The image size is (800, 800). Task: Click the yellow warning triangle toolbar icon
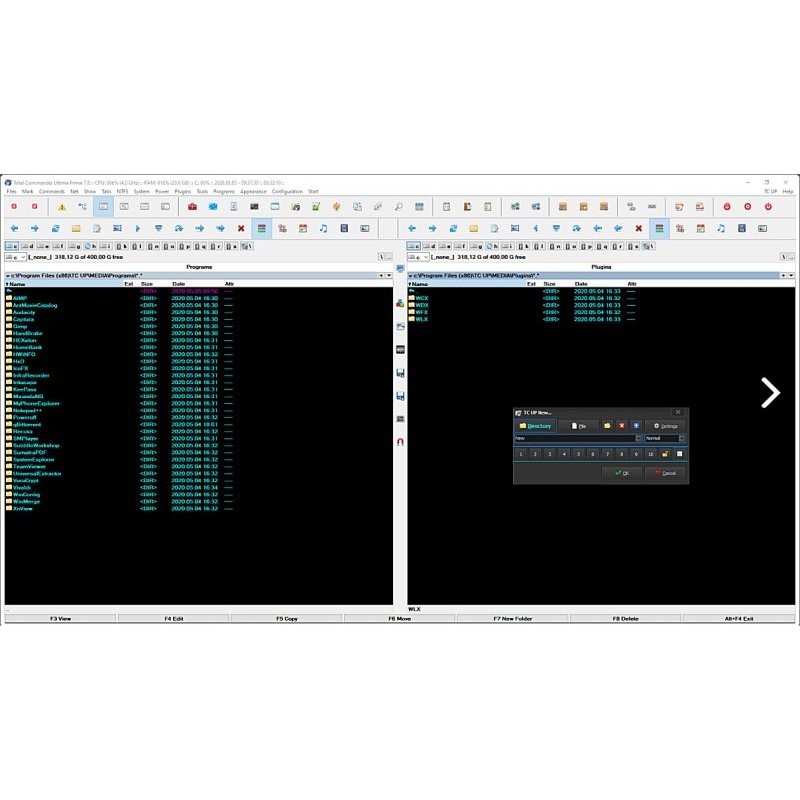(62, 207)
